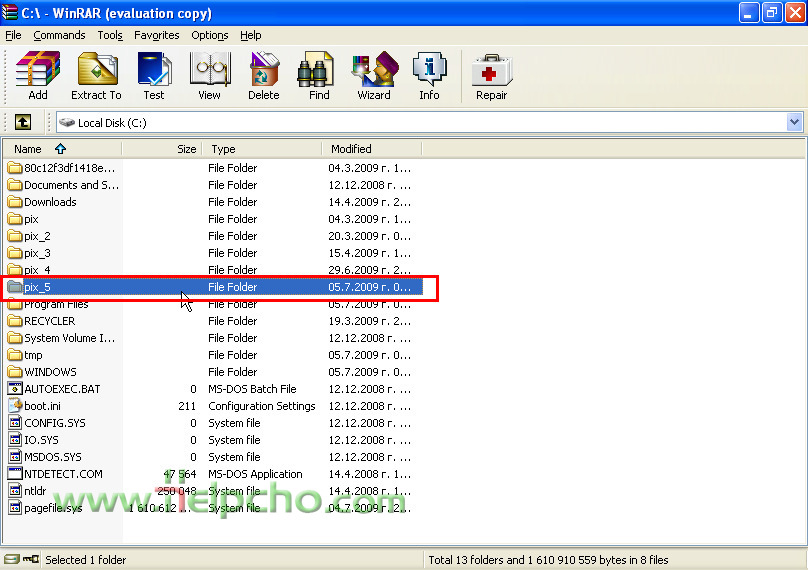Open the Commands menu
This screenshot has height=570, width=808.
pos(59,35)
